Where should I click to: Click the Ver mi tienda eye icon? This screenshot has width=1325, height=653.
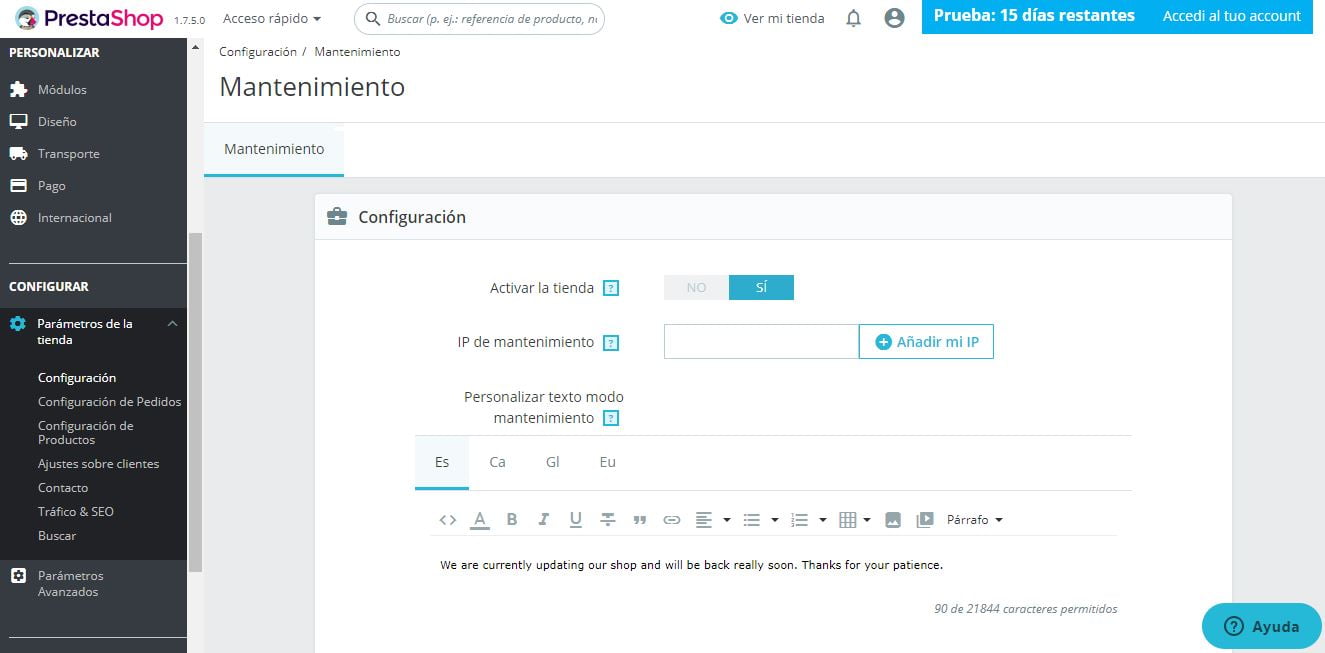tap(729, 18)
